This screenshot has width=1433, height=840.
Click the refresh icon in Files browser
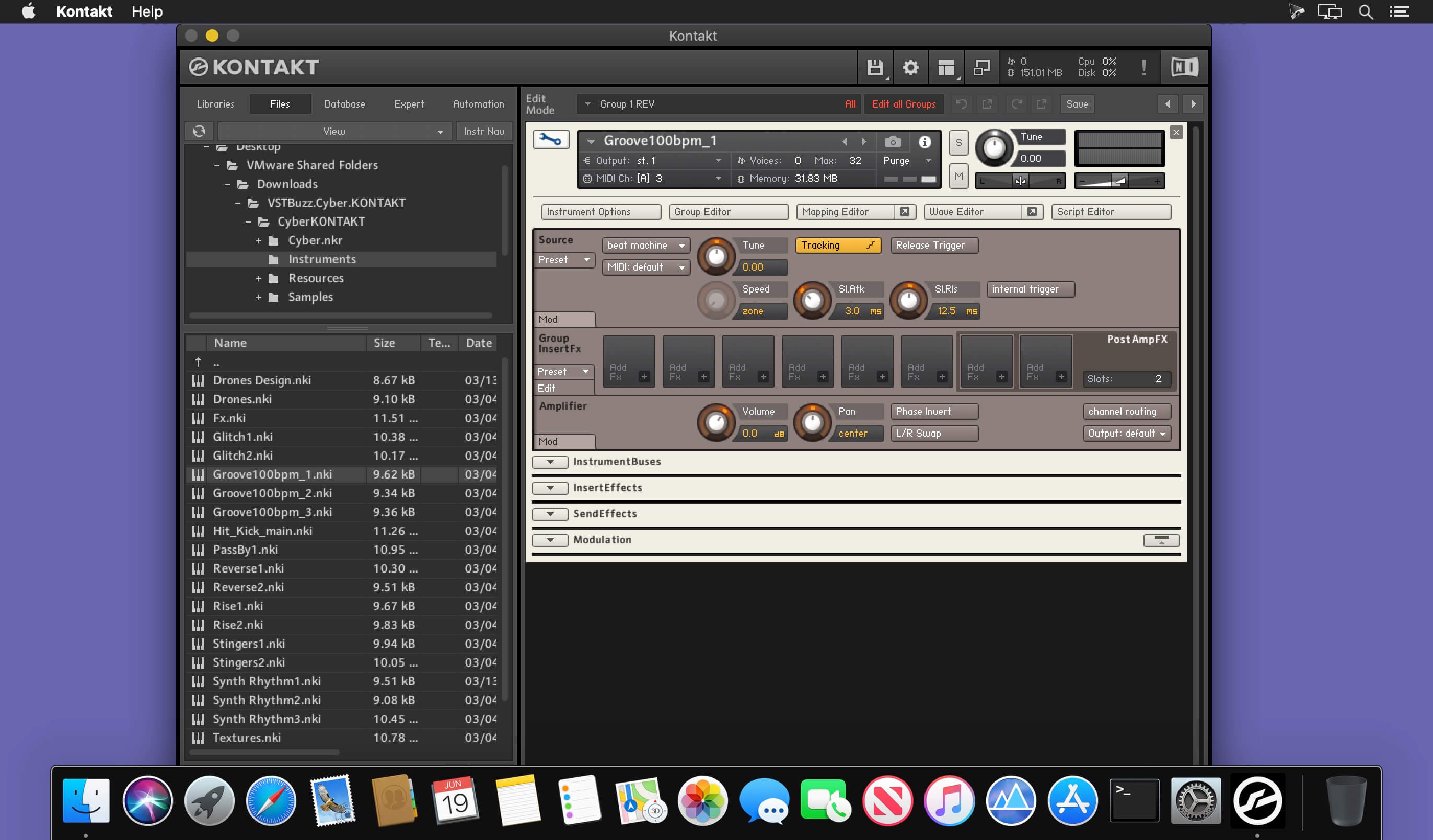[199, 131]
